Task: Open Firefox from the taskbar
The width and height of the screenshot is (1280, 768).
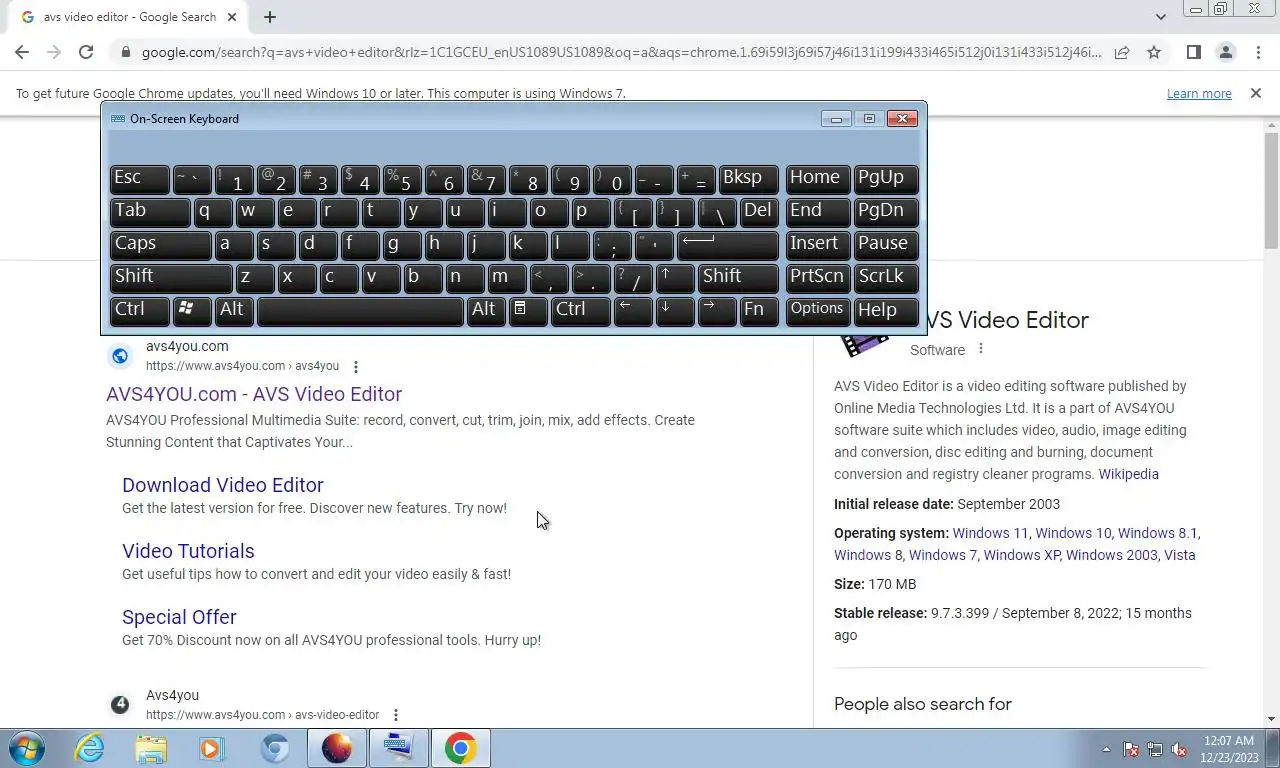Action: (x=337, y=748)
